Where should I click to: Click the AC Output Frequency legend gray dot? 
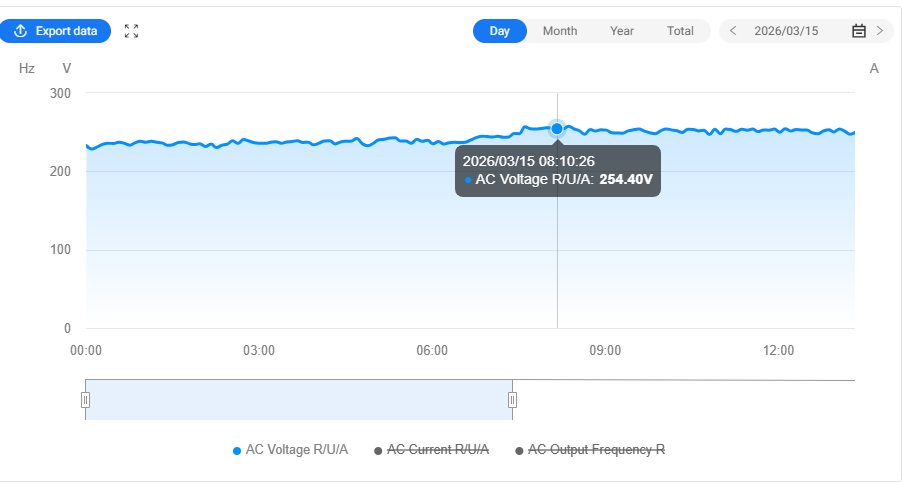[519, 451]
